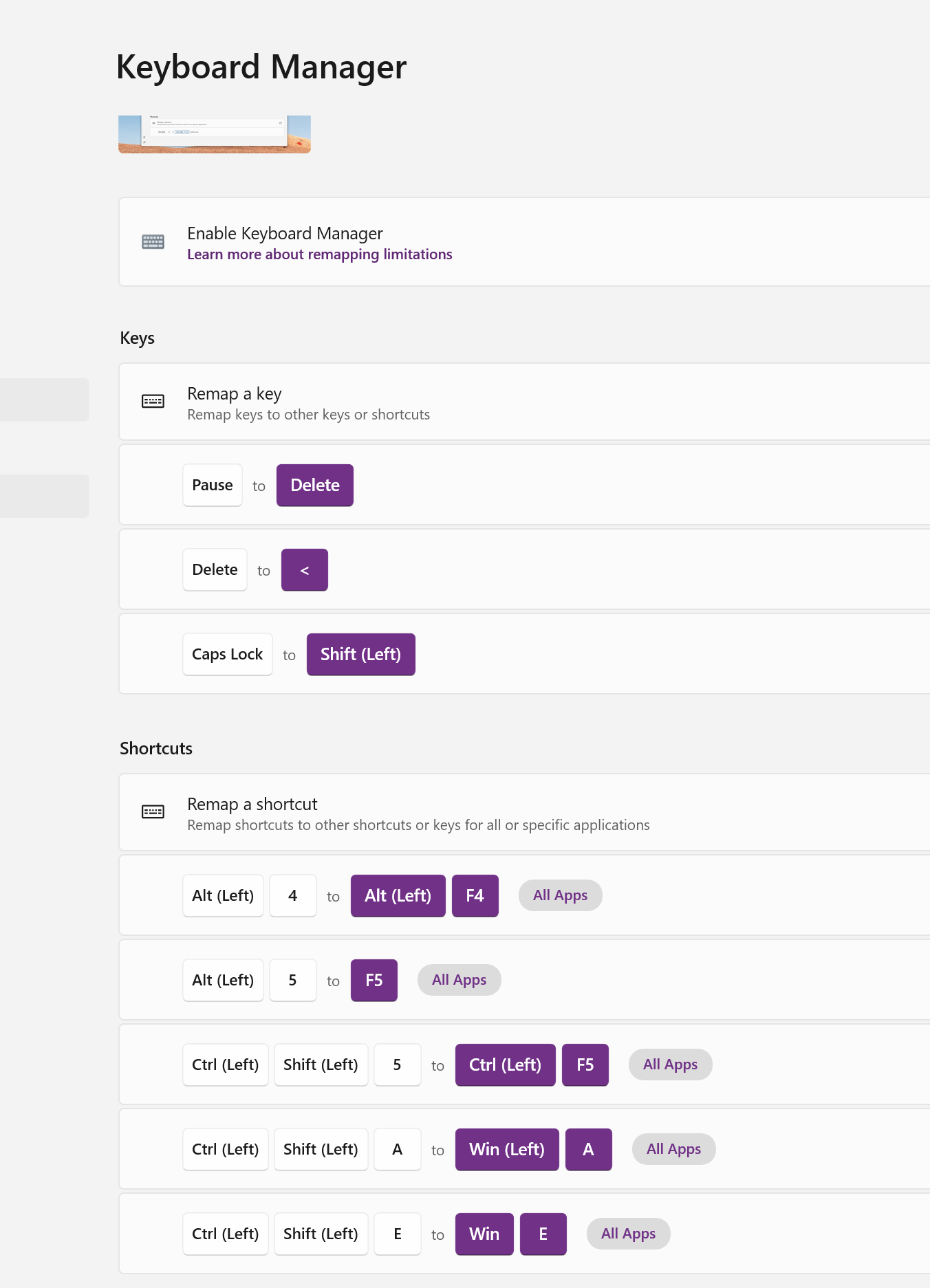
Task: Select the Caps Lock key chip
Action: 227,655
